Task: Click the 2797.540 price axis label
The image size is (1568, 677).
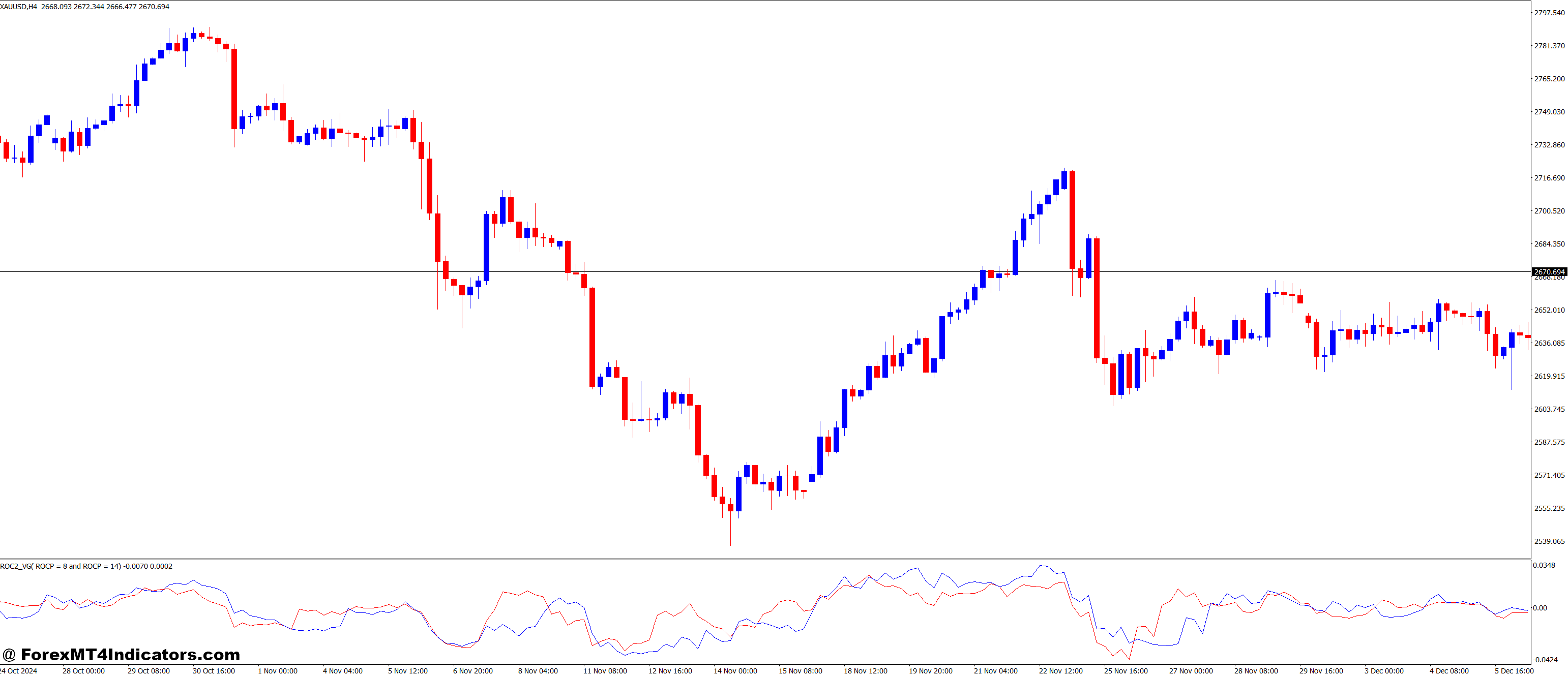Action: click(x=1549, y=13)
